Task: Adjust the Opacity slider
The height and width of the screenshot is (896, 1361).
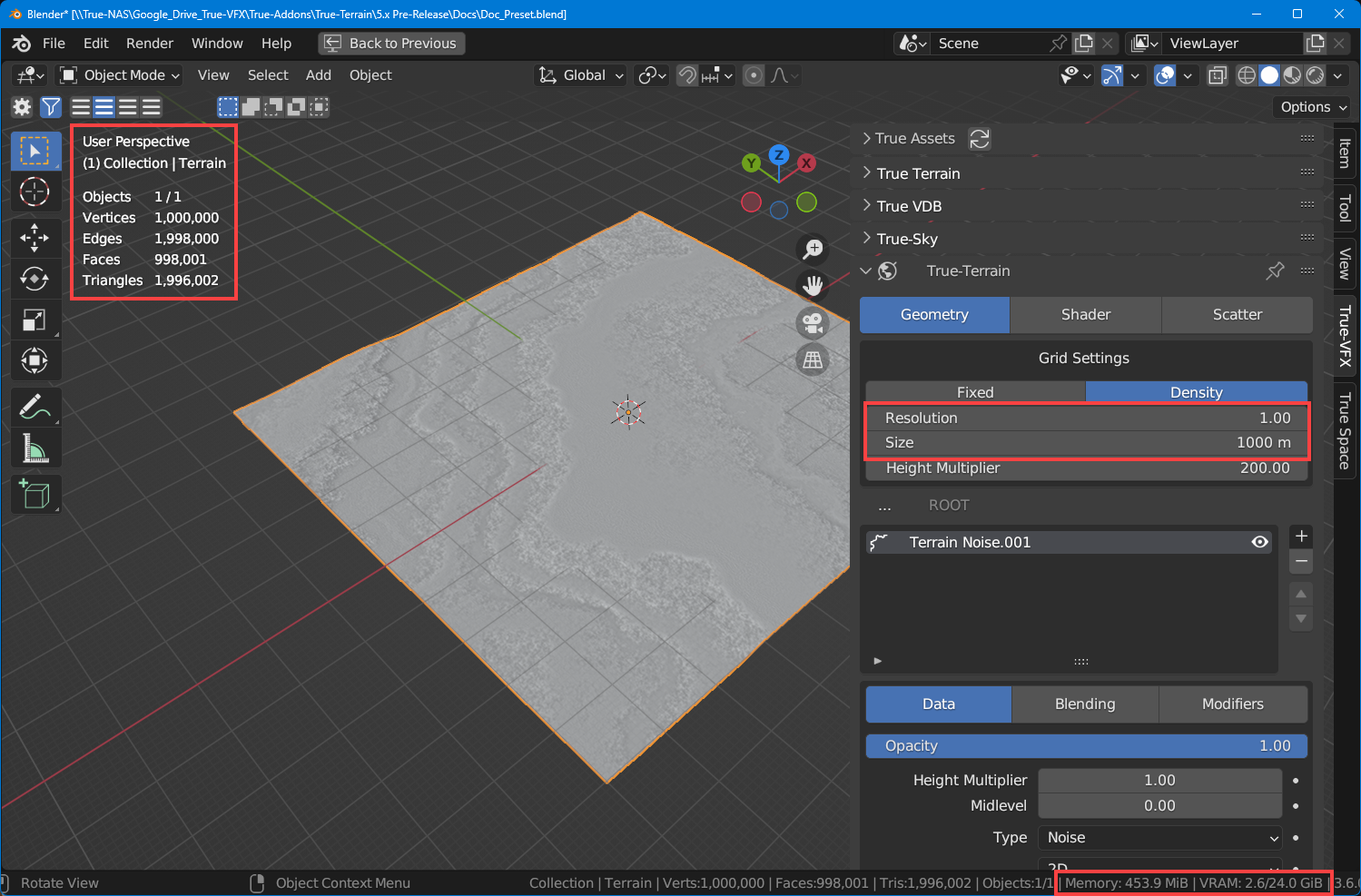Action: (x=1086, y=746)
